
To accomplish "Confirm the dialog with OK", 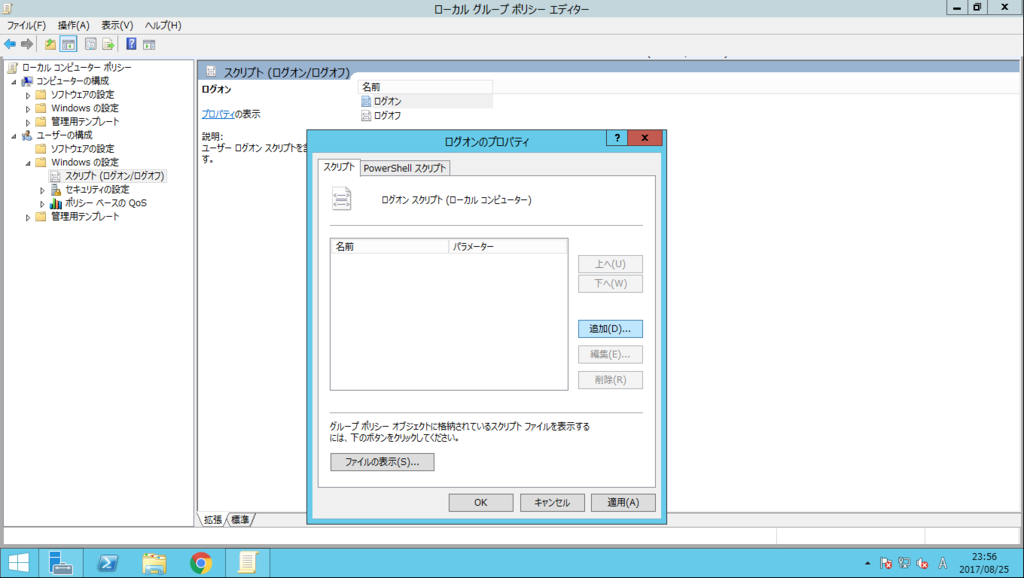I will (x=481, y=502).
